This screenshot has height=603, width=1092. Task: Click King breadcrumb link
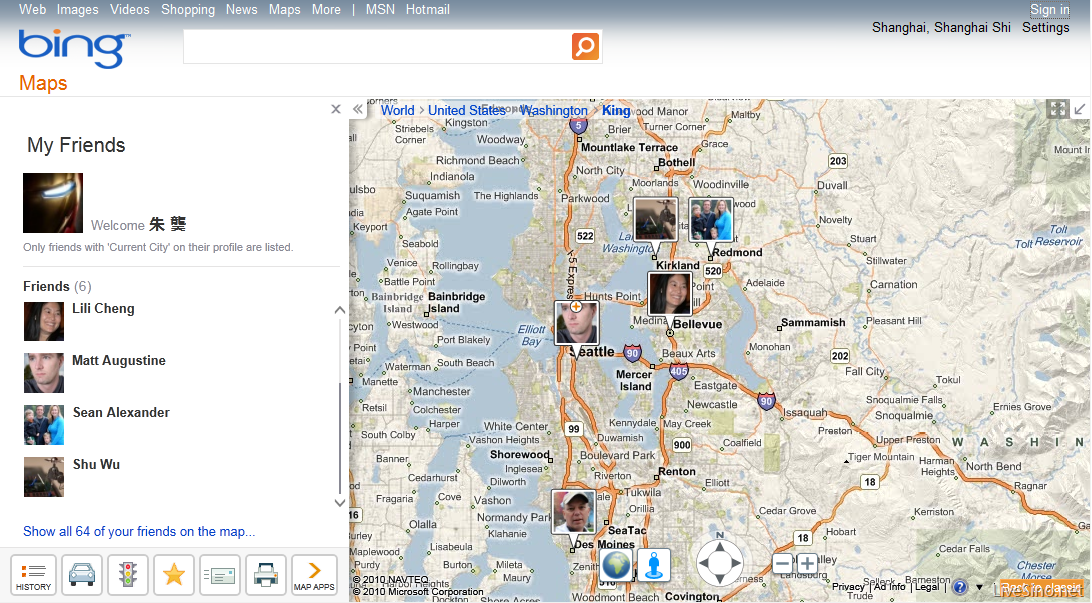coord(616,111)
